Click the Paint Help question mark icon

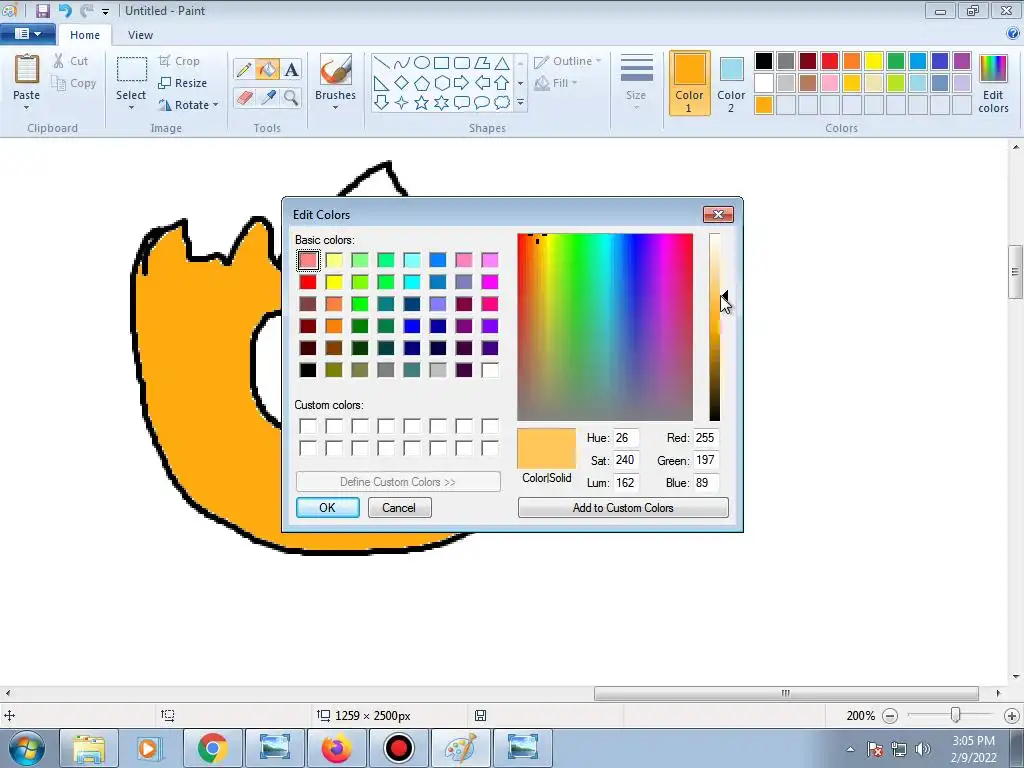click(1014, 34)
